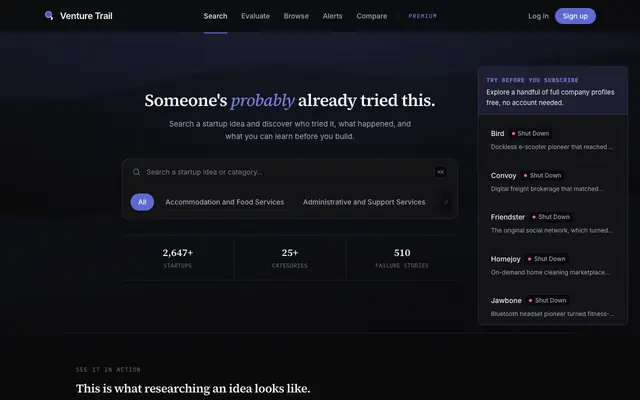The height and width of the screenshot is (400, 640).
Task: Open the Search nav tab
Action: [x=216, y=16]
